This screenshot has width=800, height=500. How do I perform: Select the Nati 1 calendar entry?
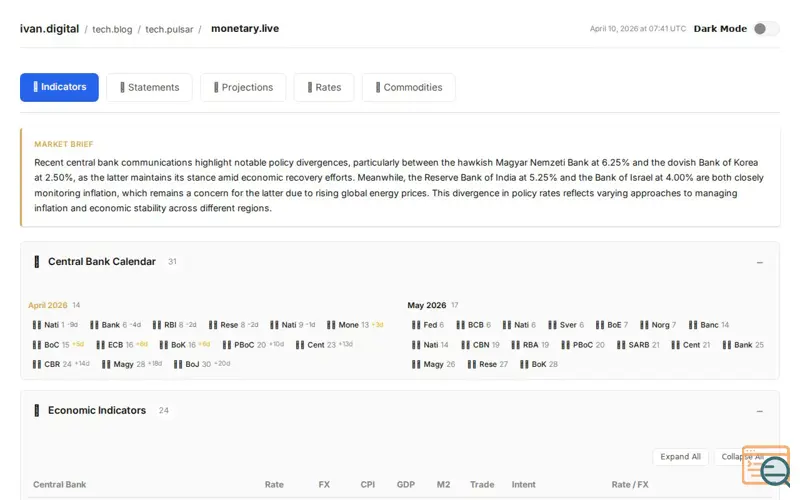click(55, 325)
